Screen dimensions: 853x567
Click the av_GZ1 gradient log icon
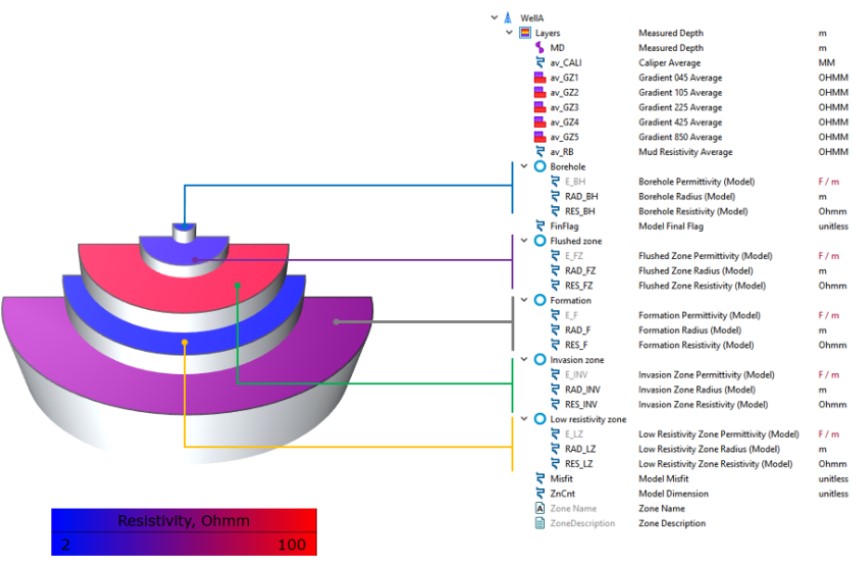pyautogui.click(x=540, y=78)
